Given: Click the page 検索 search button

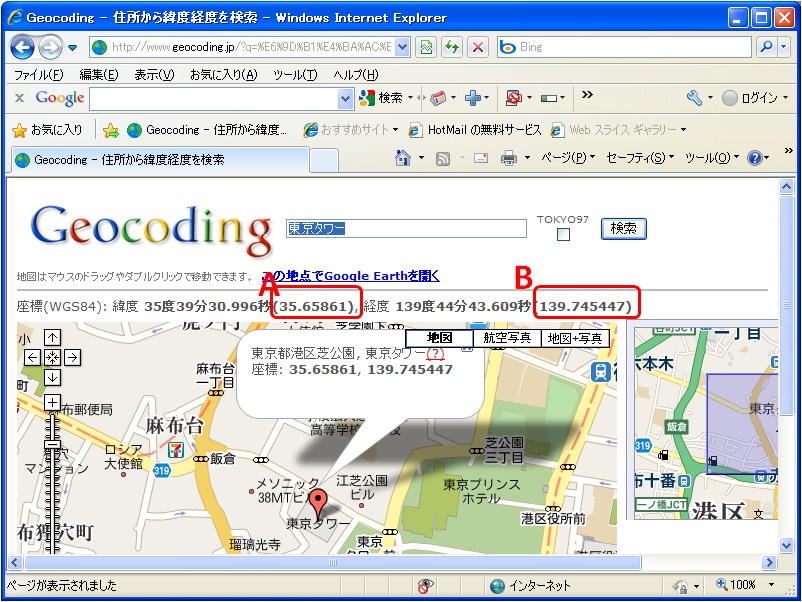Looking at the screenshot, I should [623, 228].
